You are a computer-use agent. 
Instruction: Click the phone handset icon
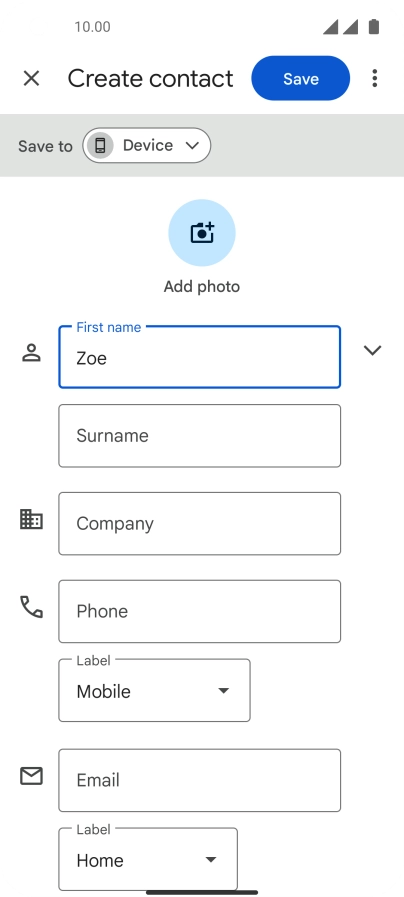click(31, 607)
